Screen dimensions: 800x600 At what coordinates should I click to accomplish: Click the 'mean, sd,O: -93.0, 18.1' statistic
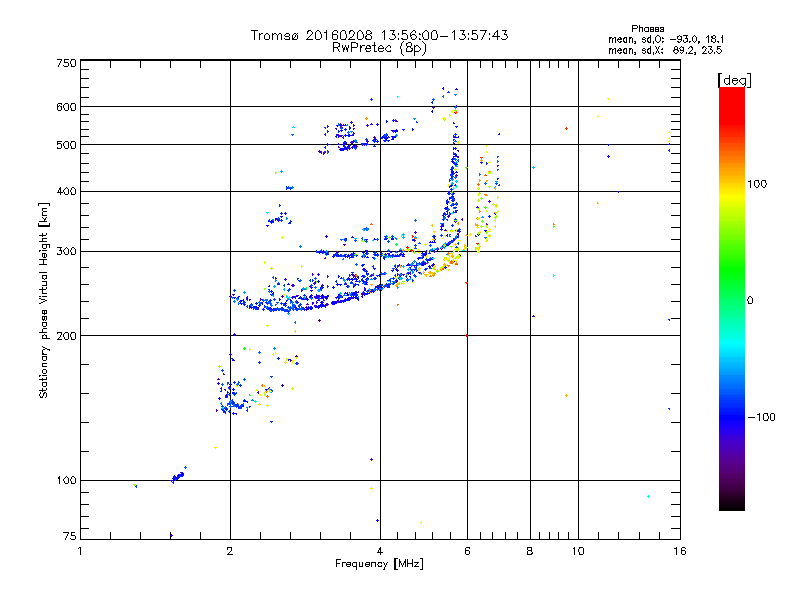[666, 39]
